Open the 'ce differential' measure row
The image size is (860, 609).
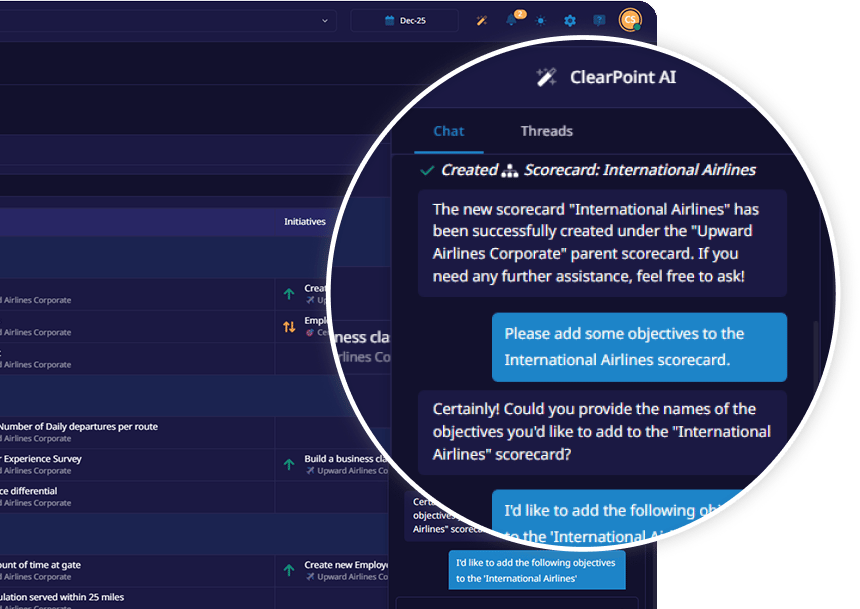coord(29,491)
